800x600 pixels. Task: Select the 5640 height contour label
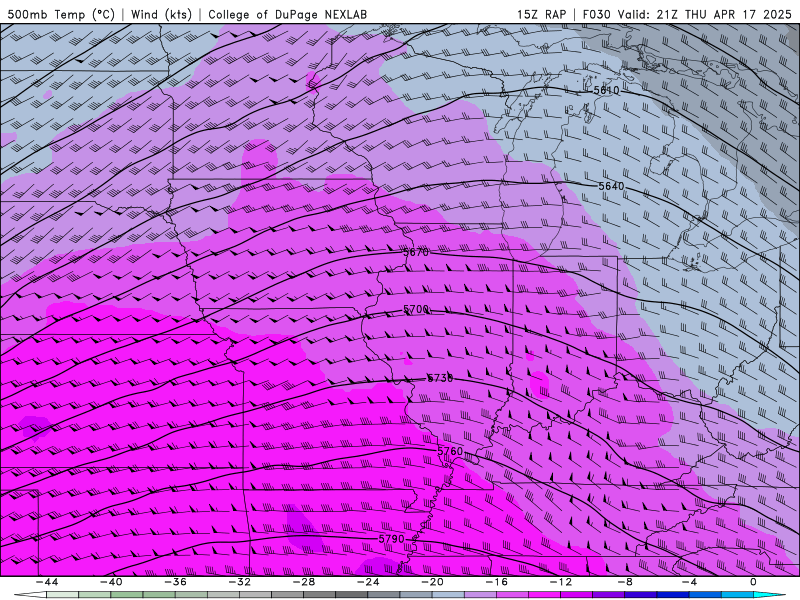(x=611, y=186)
